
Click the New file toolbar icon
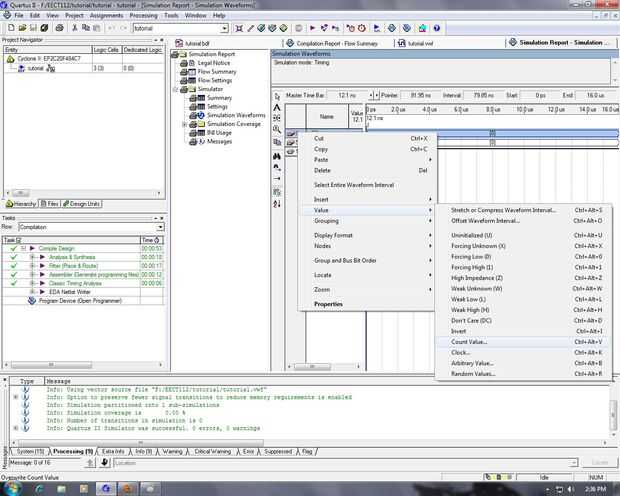point(11,28)
